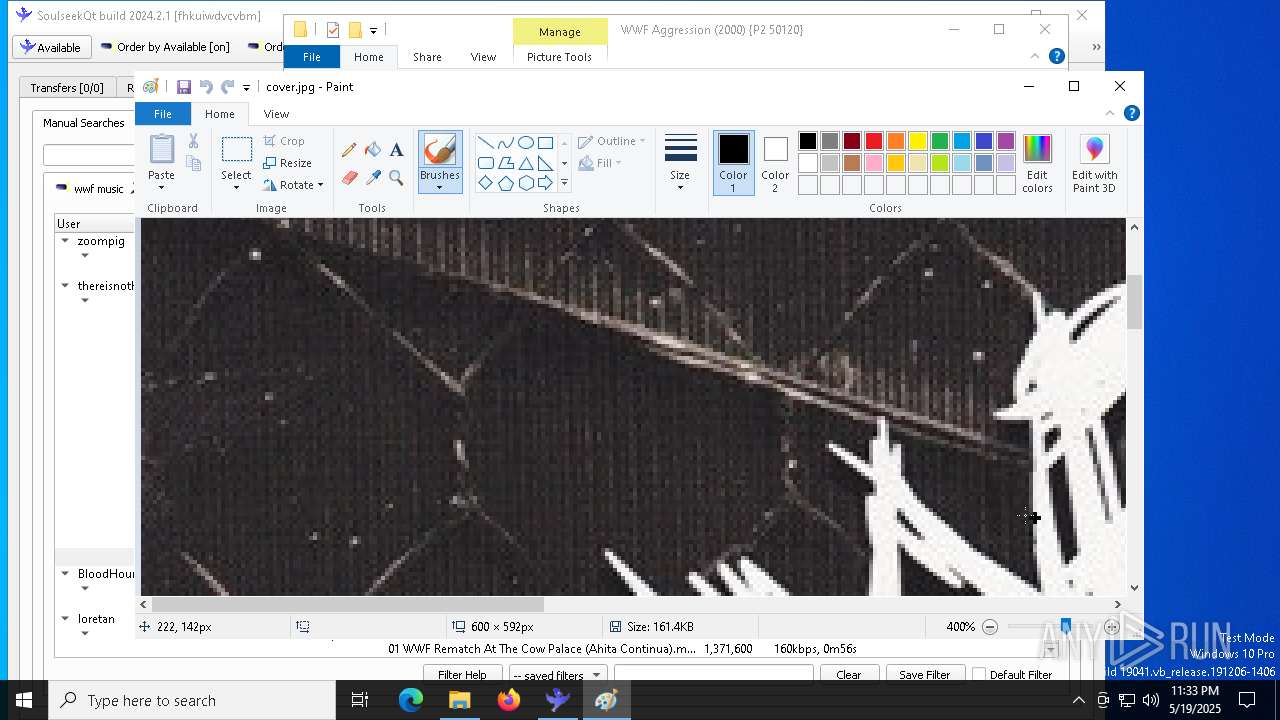Screen dimensions: 1280x720
Task: Click the Brushes tool icon
Action: coord(440,150)
